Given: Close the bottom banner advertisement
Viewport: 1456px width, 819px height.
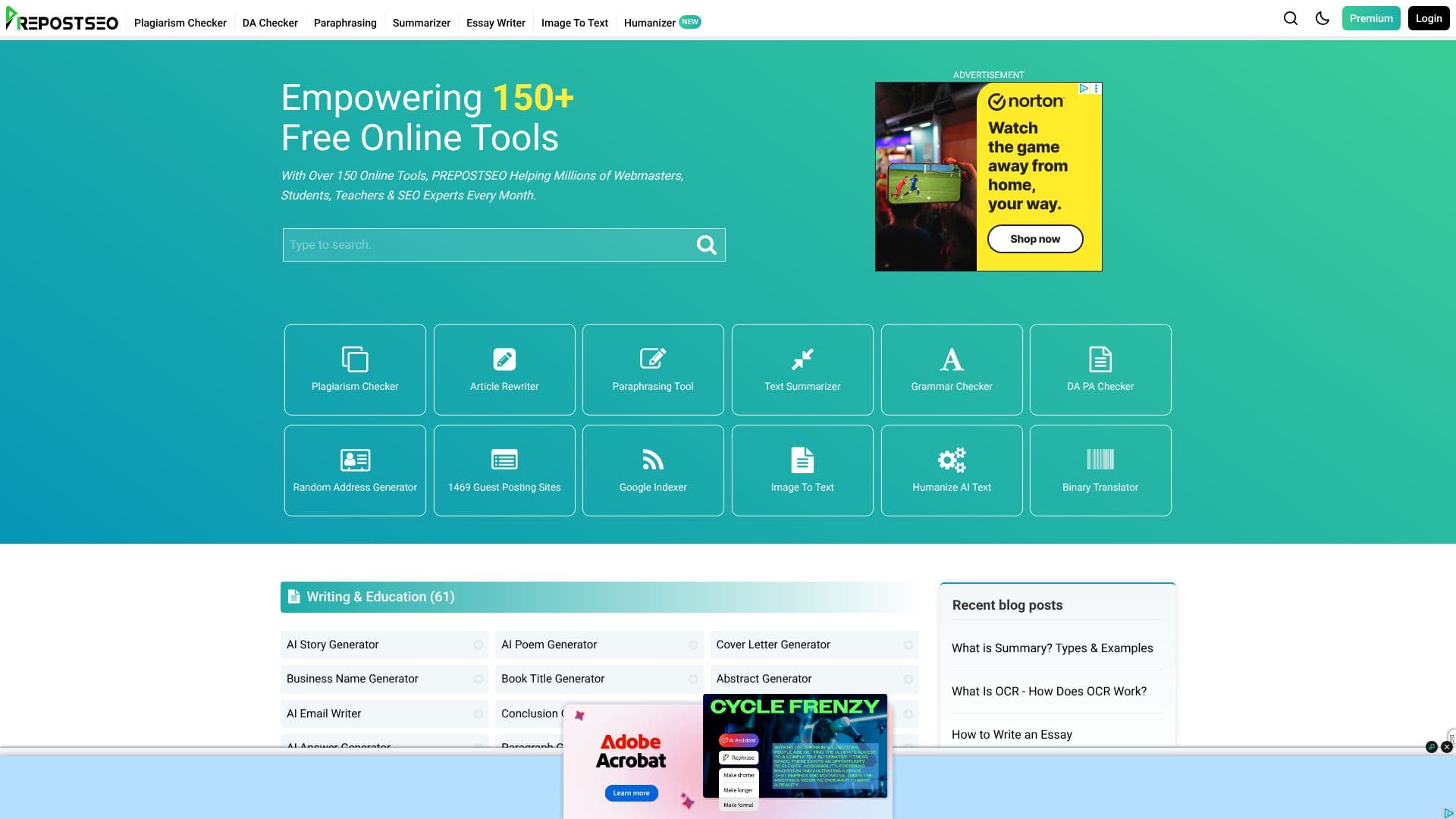Looking at the screenshot, I should pyautogui.click(x=1447, y=747).
